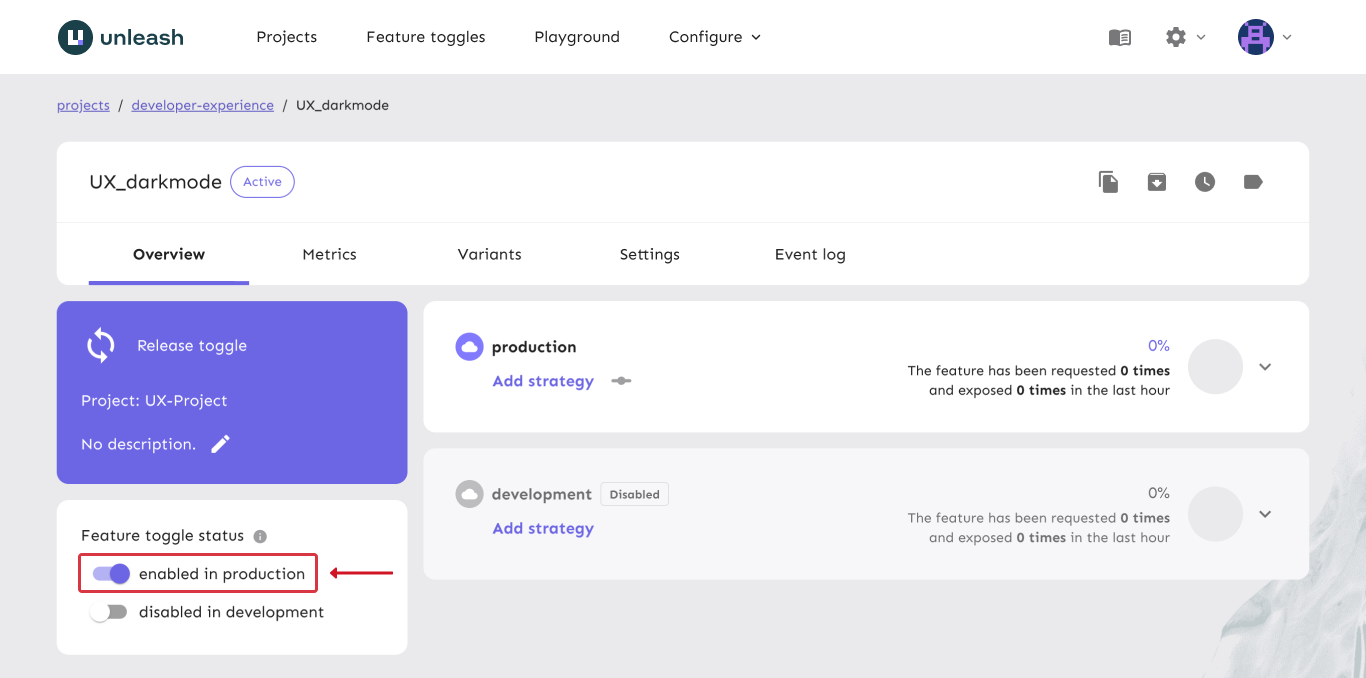This screenshot has width=1366, height=678.
Task: Open the Variants tab
Action: tap(489, 254)
